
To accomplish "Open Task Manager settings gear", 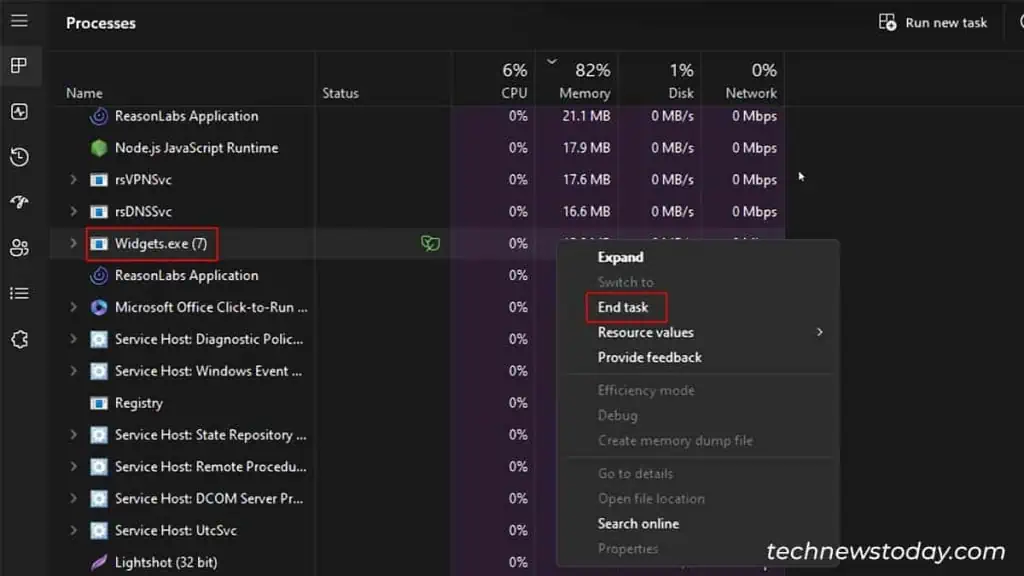I will [x=20, y=340].
